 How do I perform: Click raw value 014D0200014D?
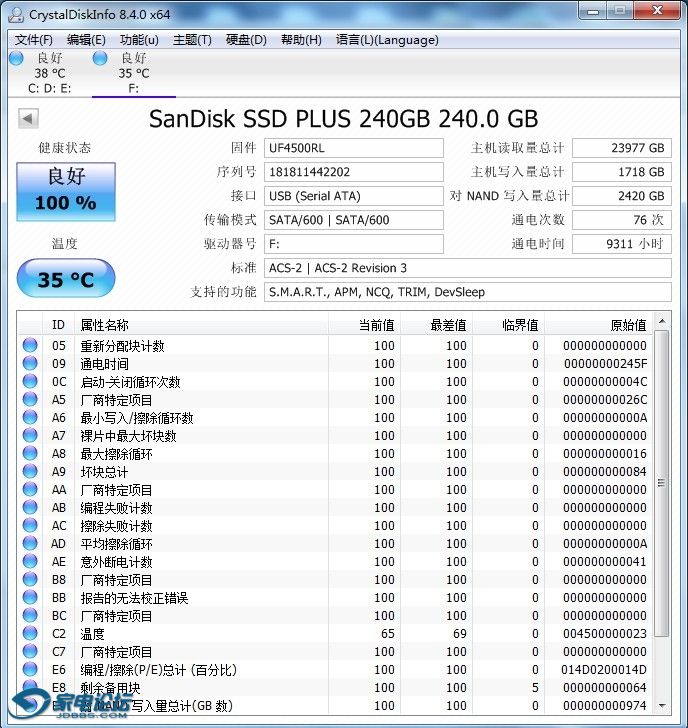tap(604, 670)
